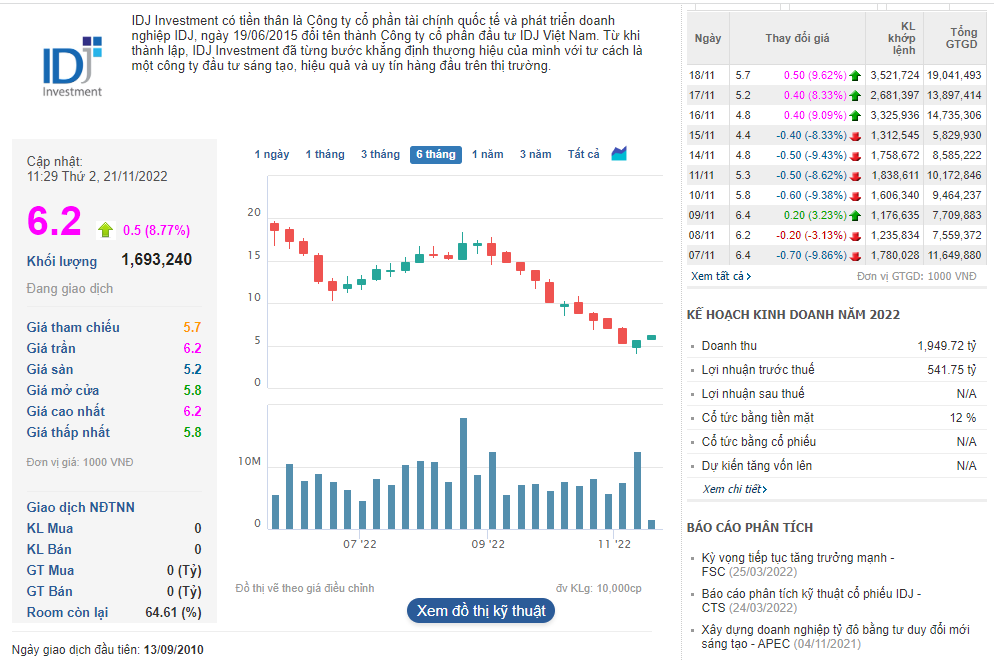The width and height of the screenshot is (994, 661).
Task: Click the first trading date 13/09/2010
Action: point(174,650)
